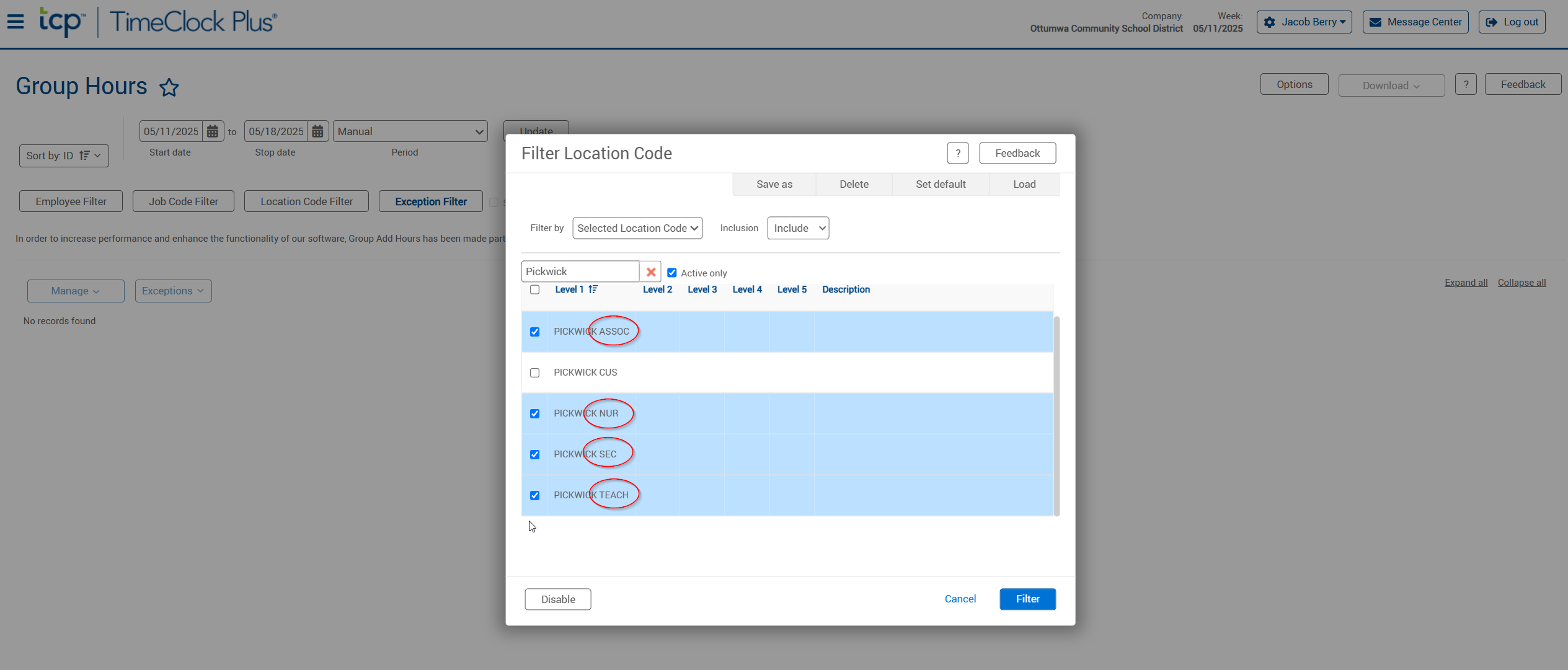Click the dialog help question mark

(x=957, y=153)
